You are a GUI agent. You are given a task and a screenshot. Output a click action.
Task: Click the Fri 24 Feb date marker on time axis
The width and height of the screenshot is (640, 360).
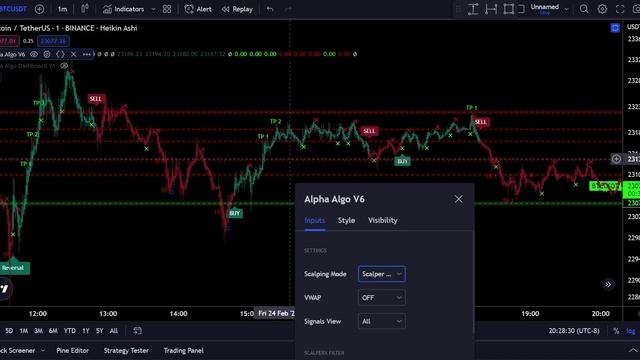click(275, 313)
